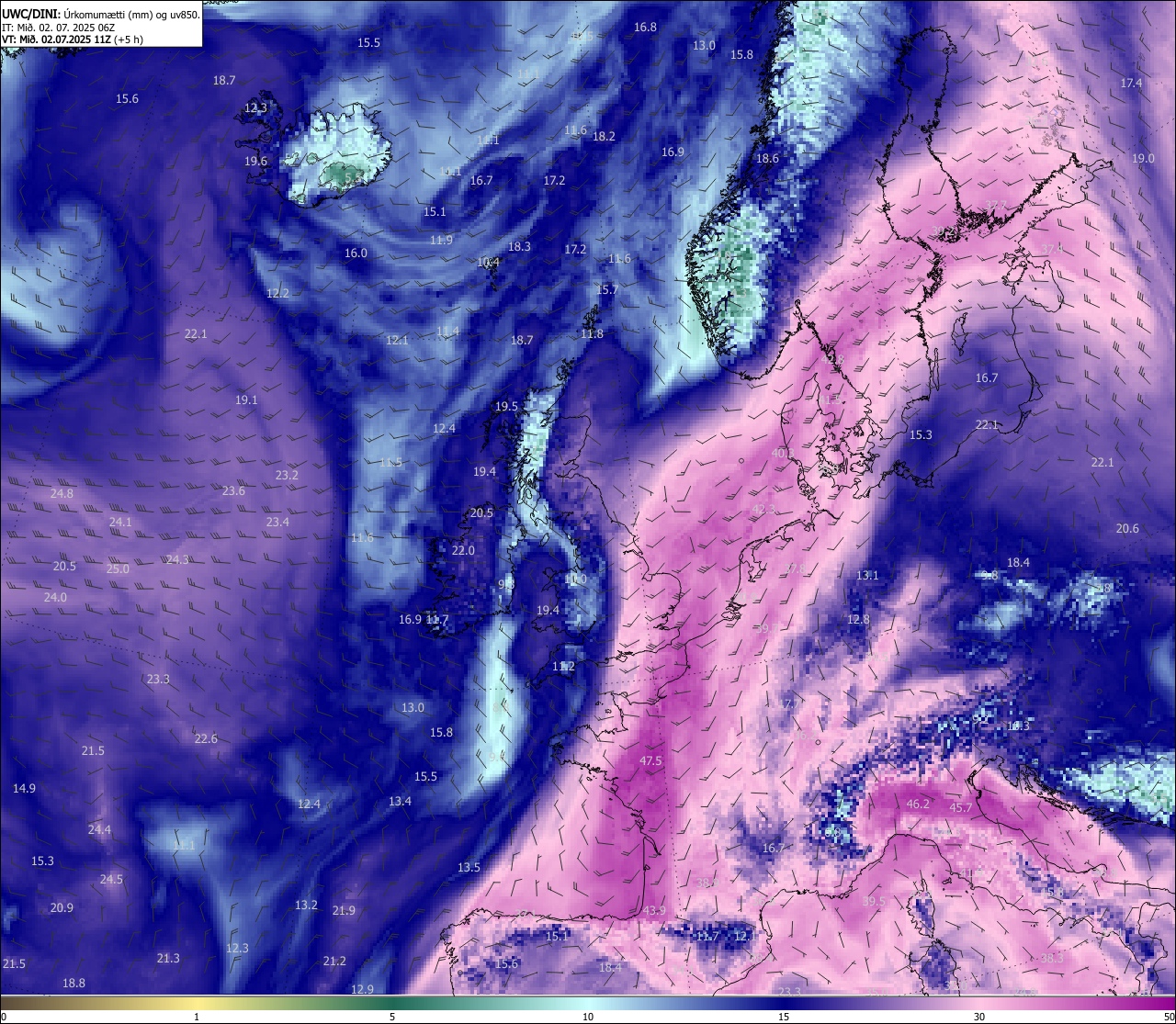Click the 21.9 value west of Iberia
The height and width of the screenshot is (1024, 1176).
click(344, 911)
